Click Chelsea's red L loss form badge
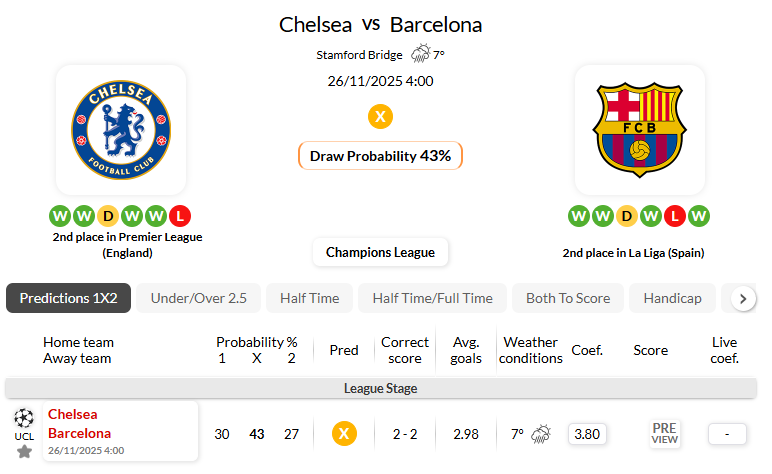The height and width of the screenshot is (474, 772). [x=180, y=215]
